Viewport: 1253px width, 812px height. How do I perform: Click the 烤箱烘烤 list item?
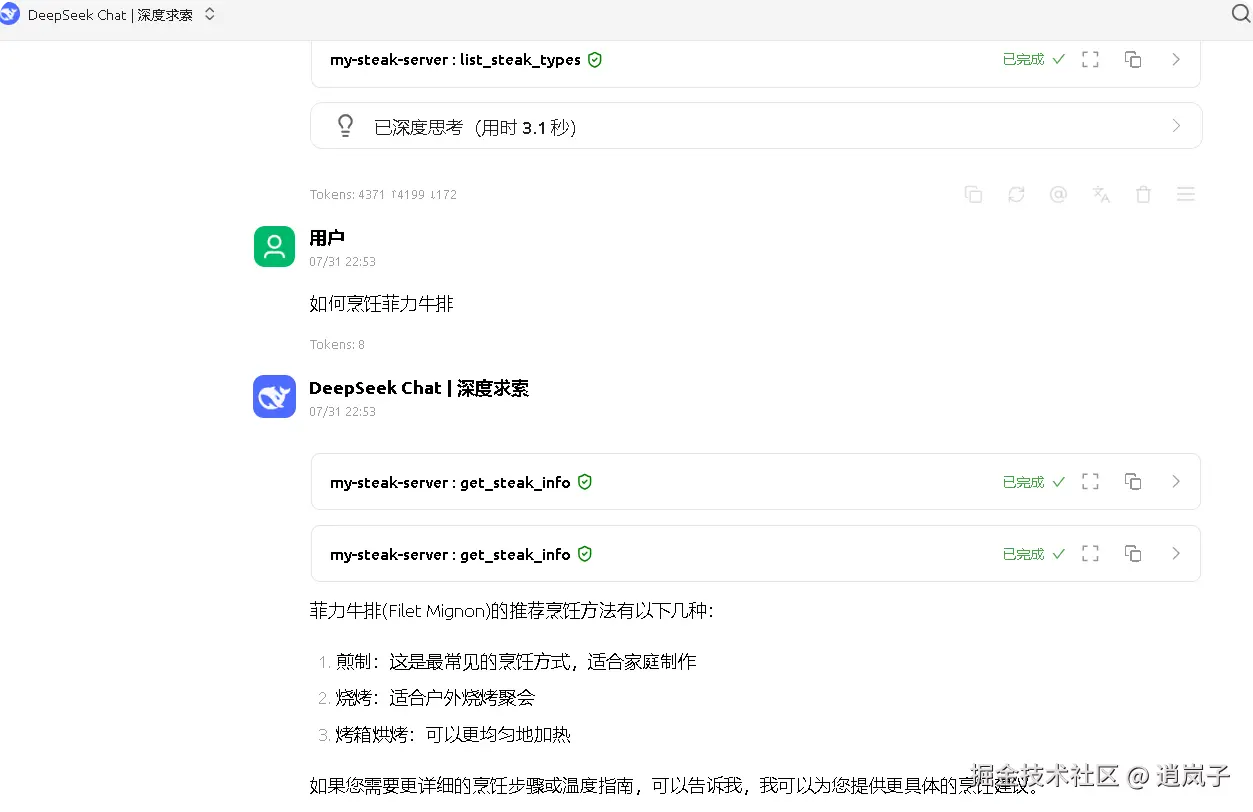(x=453, y=735)
